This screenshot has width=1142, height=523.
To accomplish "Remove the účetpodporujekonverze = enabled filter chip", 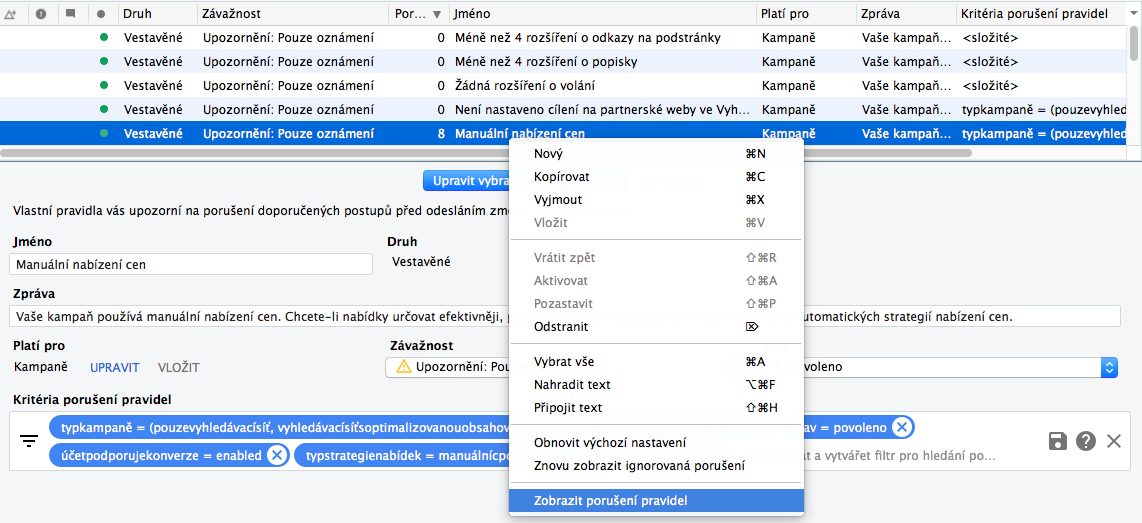I will 276,456.
